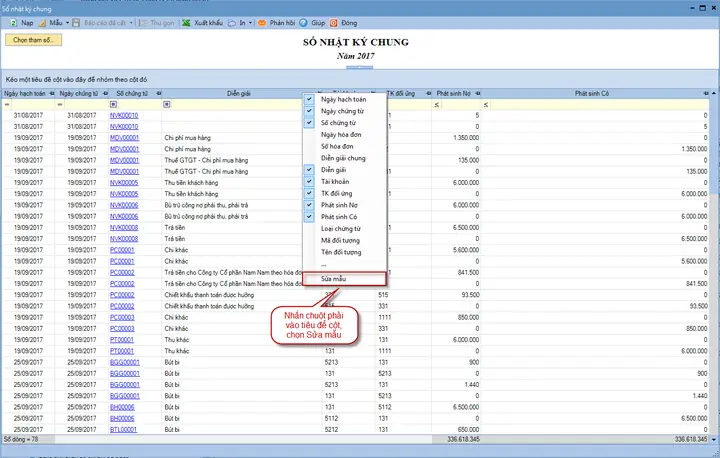Open PT00001 link with debit 6.000.000
This screenshot has width=720, height=458.
click(x=122, y=340)
